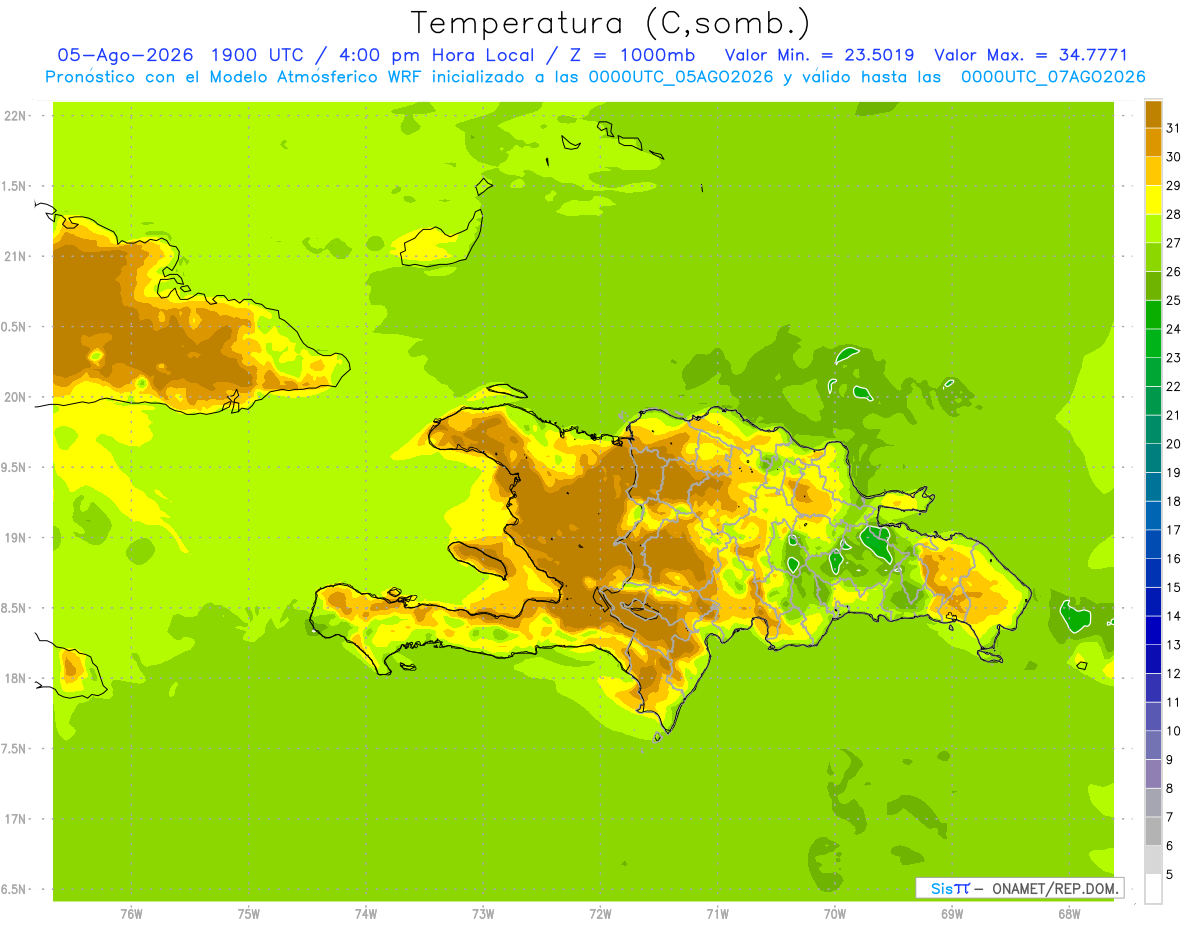Click longitude label "71W"
Screen dimensions: 1200x927
[717, 914]
